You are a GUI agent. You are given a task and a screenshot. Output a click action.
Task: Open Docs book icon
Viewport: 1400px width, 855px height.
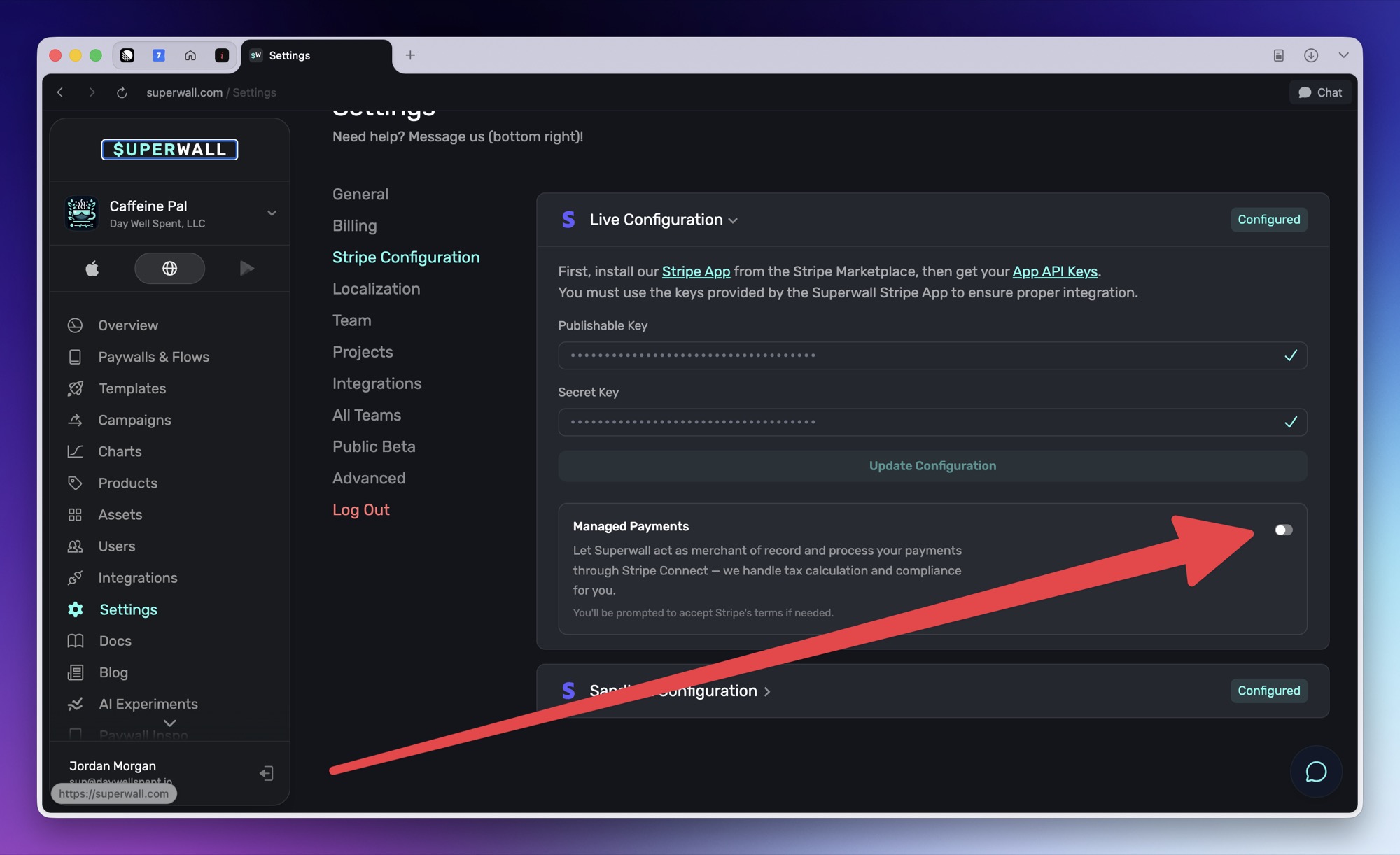[75, 641]
